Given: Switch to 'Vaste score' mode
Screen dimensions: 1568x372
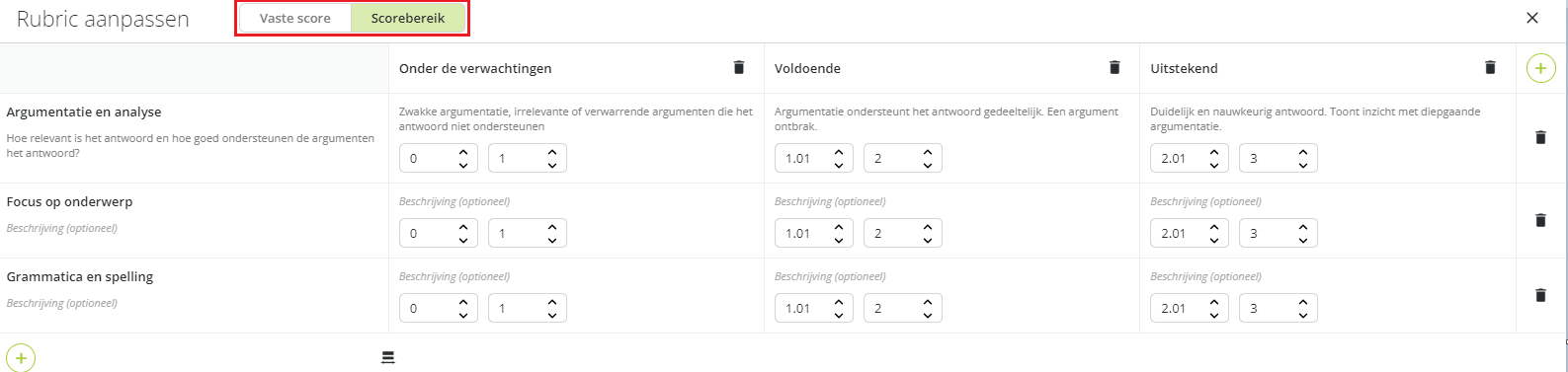Looking at the screenshot, I should pyautogui.click(x=295, y=18).
